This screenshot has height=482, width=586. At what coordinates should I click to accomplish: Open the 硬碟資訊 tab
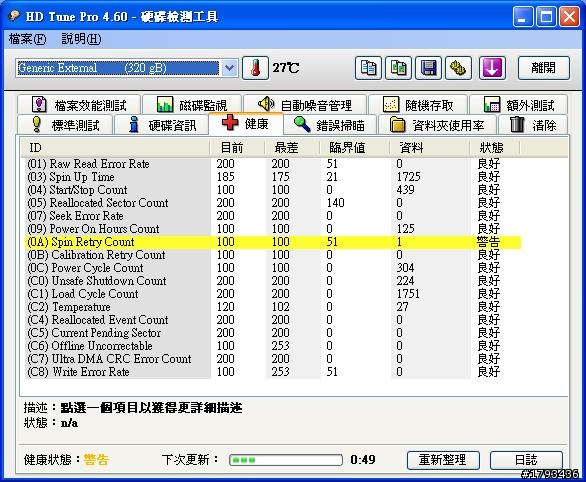[161, 125]
